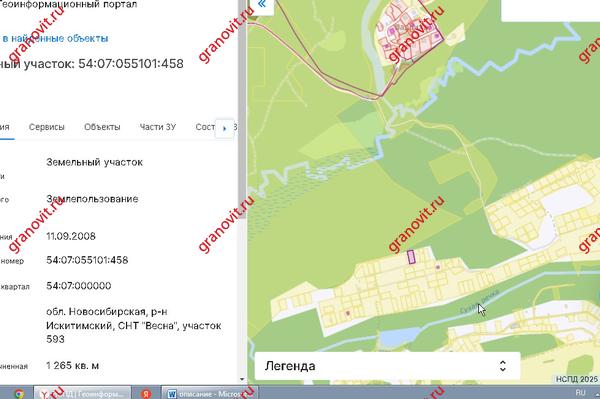
Task: Open the Части ЗУ tab
Action: pos(158,127)
